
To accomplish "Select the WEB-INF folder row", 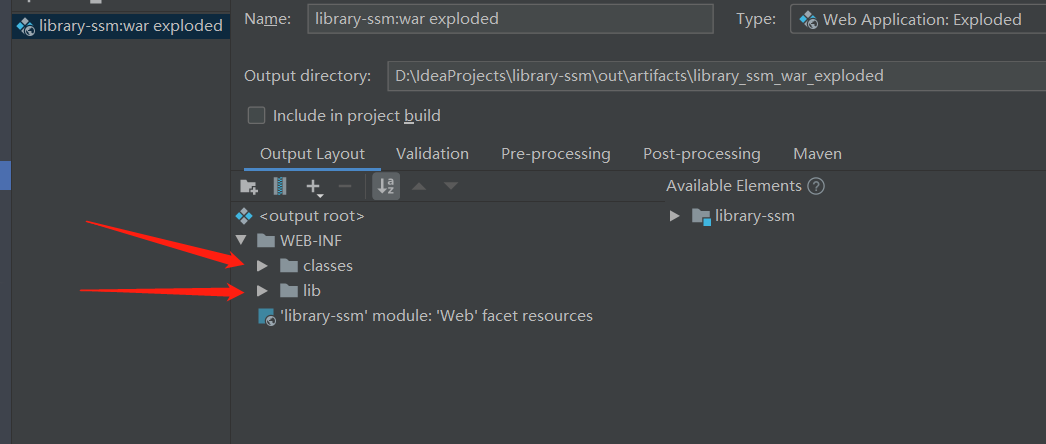I will pos(311,241).
